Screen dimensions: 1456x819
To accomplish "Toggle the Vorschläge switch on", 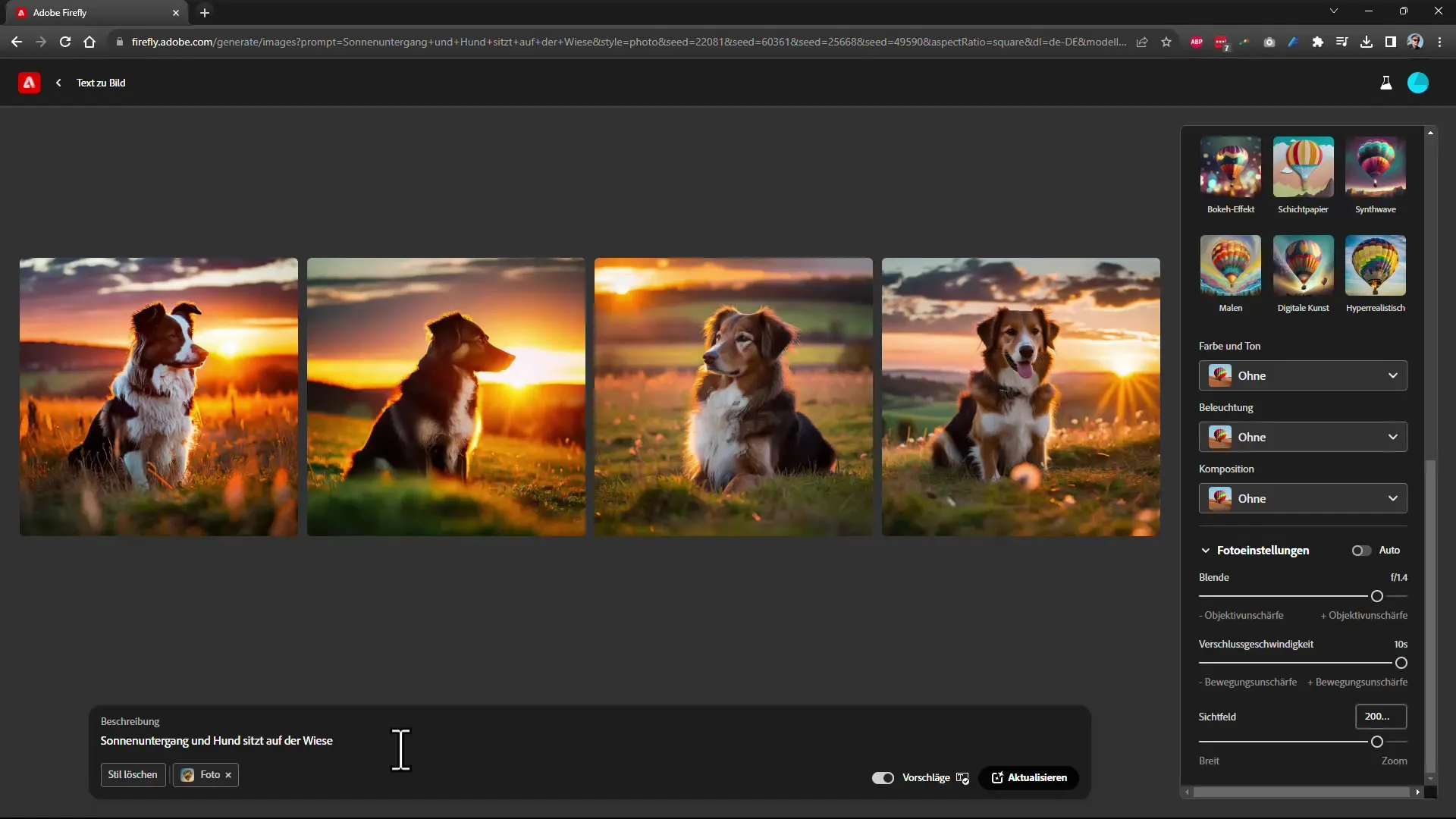I will (x=883, y=777).
